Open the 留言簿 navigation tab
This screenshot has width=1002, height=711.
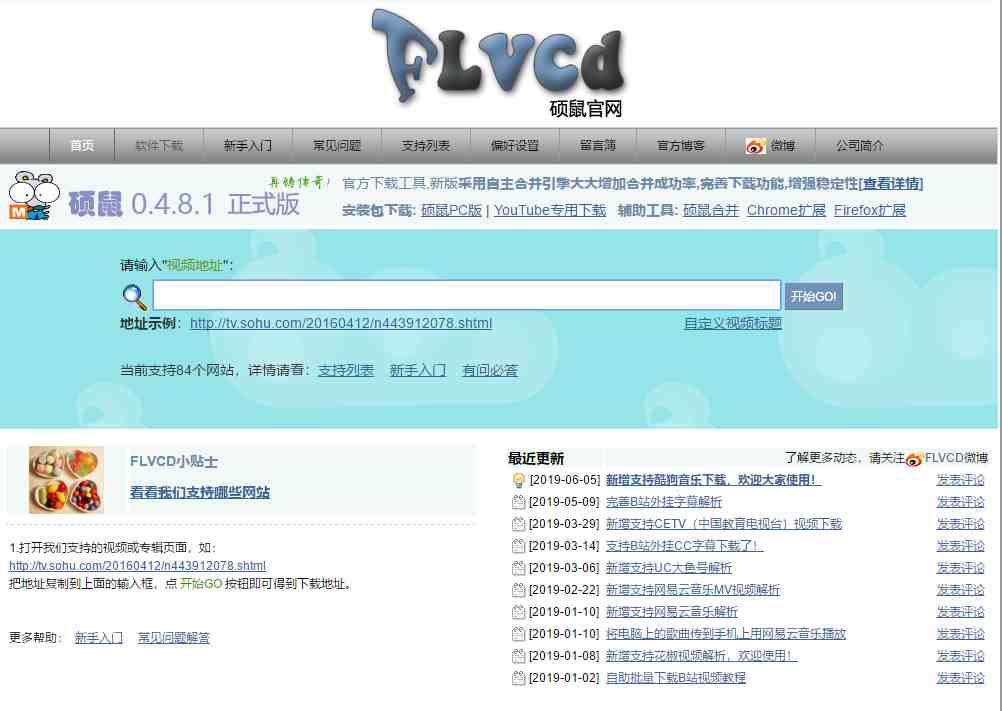(x=597, y=146)
